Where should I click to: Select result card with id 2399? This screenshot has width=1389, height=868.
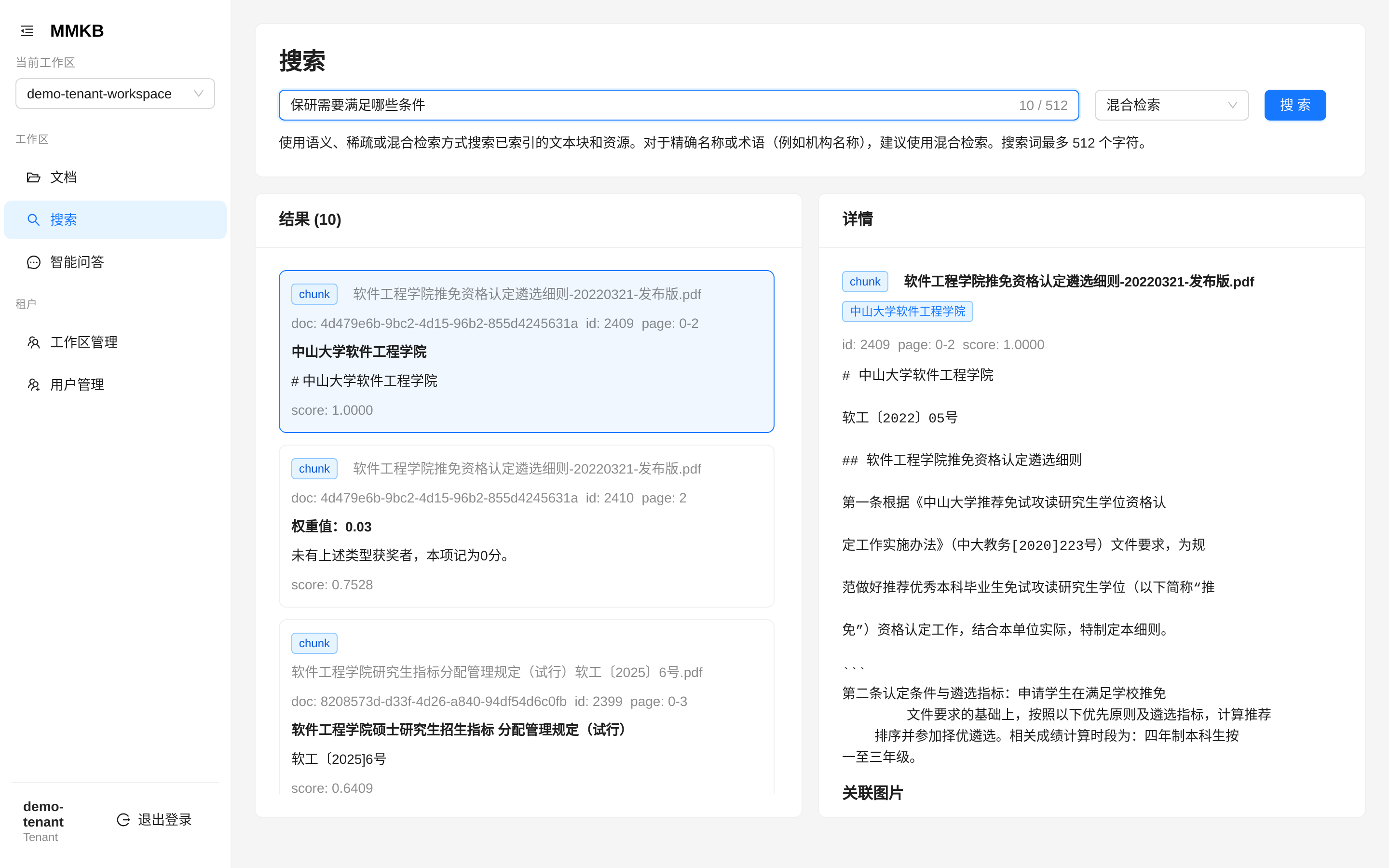(x=526, y=707)
